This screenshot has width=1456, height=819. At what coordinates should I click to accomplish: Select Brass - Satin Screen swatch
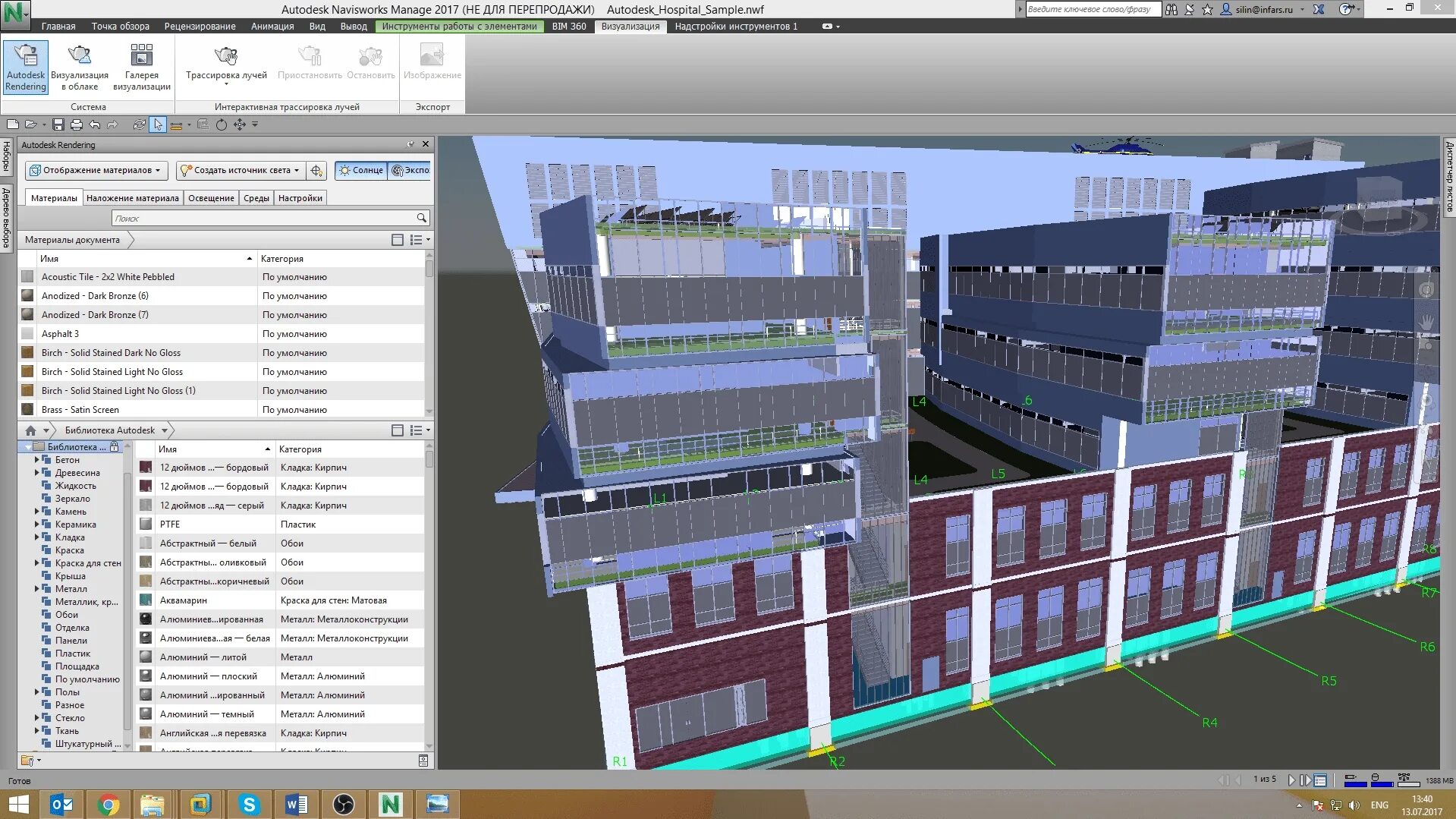[x=27, y=410]
